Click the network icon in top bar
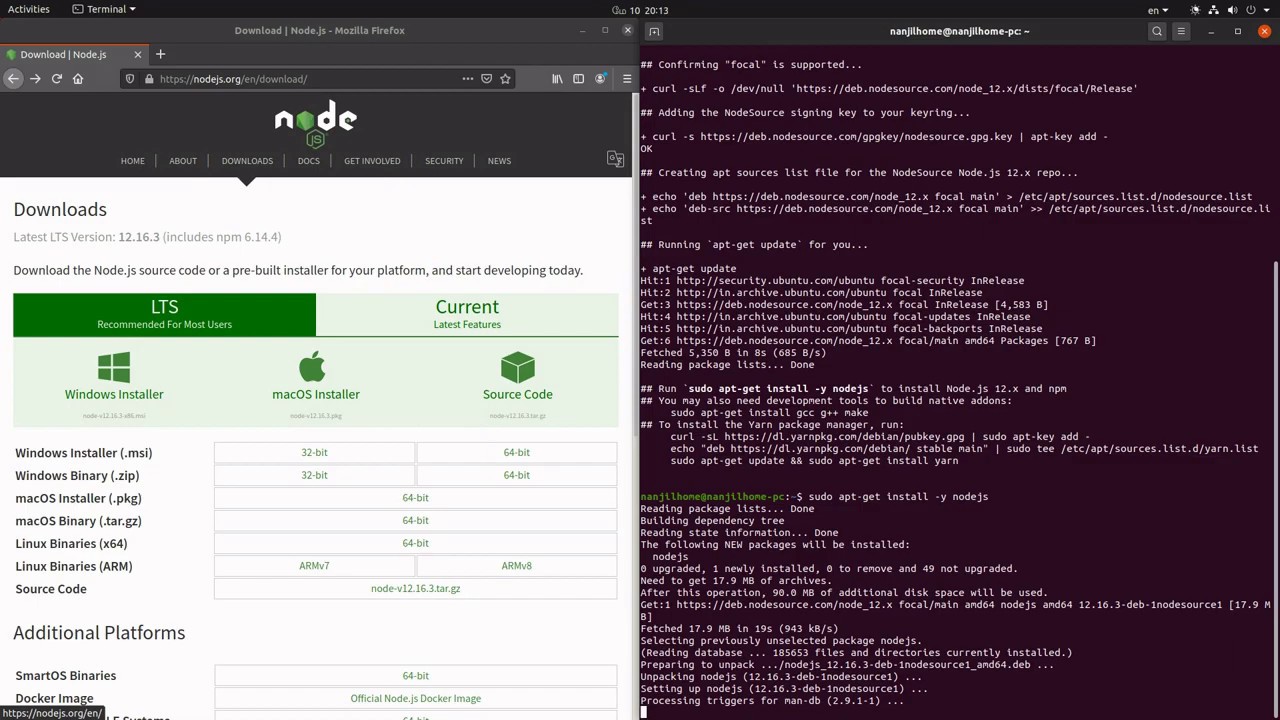This screenshot has height=720, width=1280. click(x=1215, y=10)
